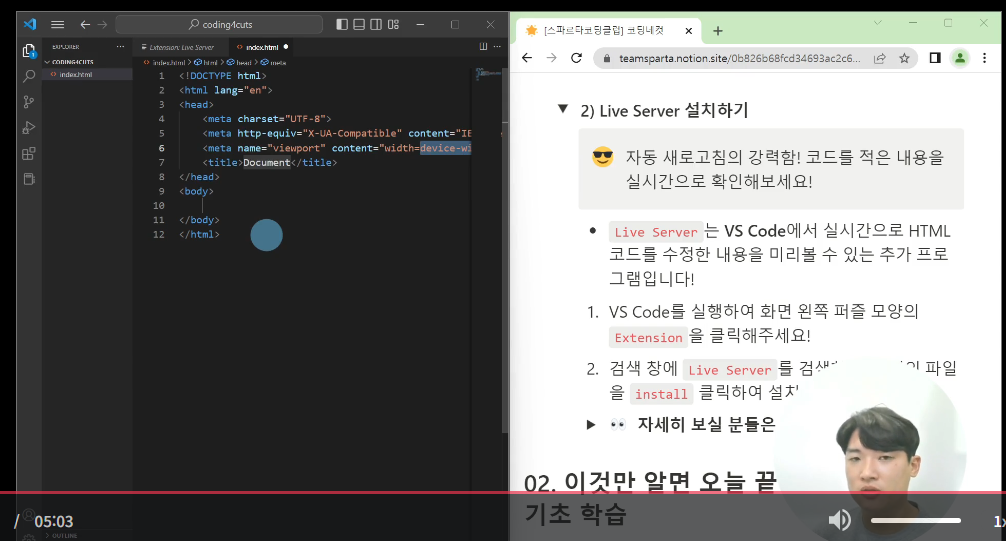Image resolution: width=1006 pixels, height=541 pixels.
Task: Open the Search view in activity bar
Action: point(29,76)
